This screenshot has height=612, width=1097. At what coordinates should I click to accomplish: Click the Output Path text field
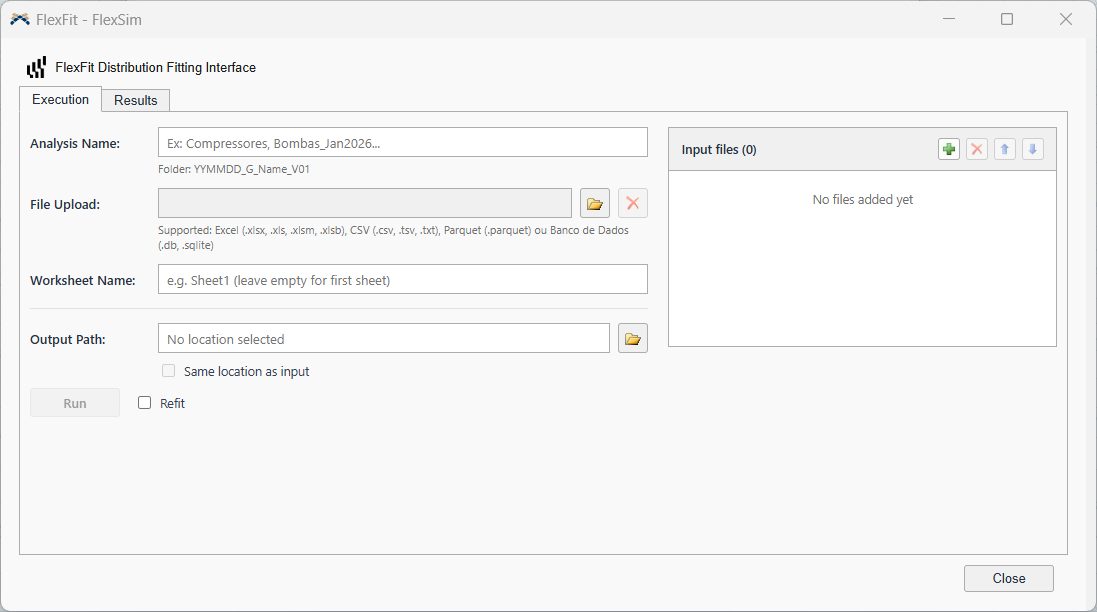click(x=384, y=339)
